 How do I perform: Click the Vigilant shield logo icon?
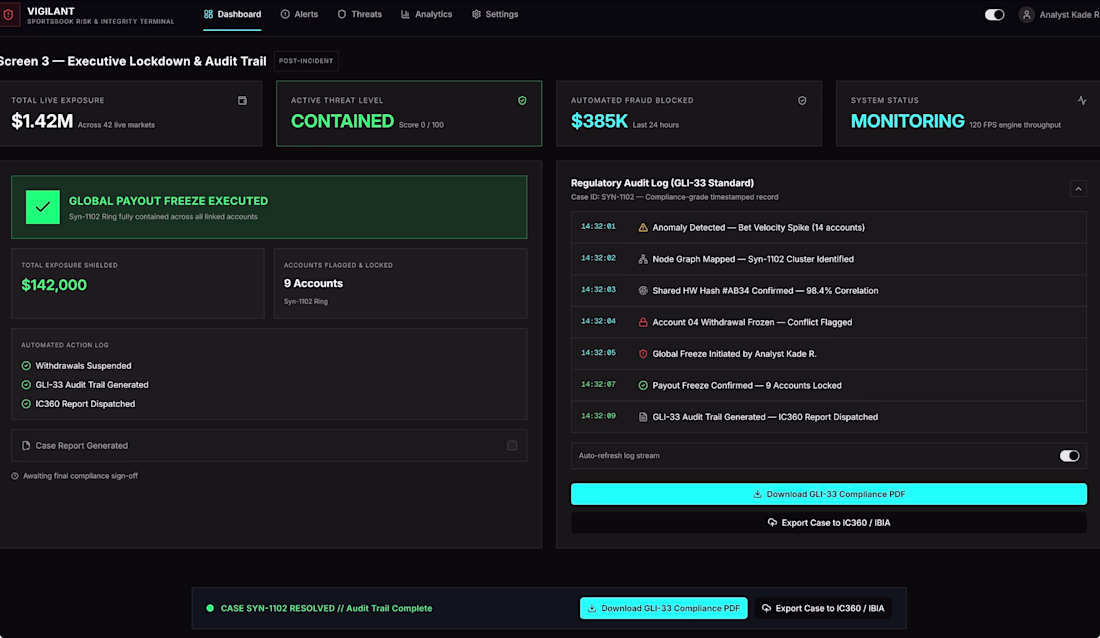coord(8,15)
